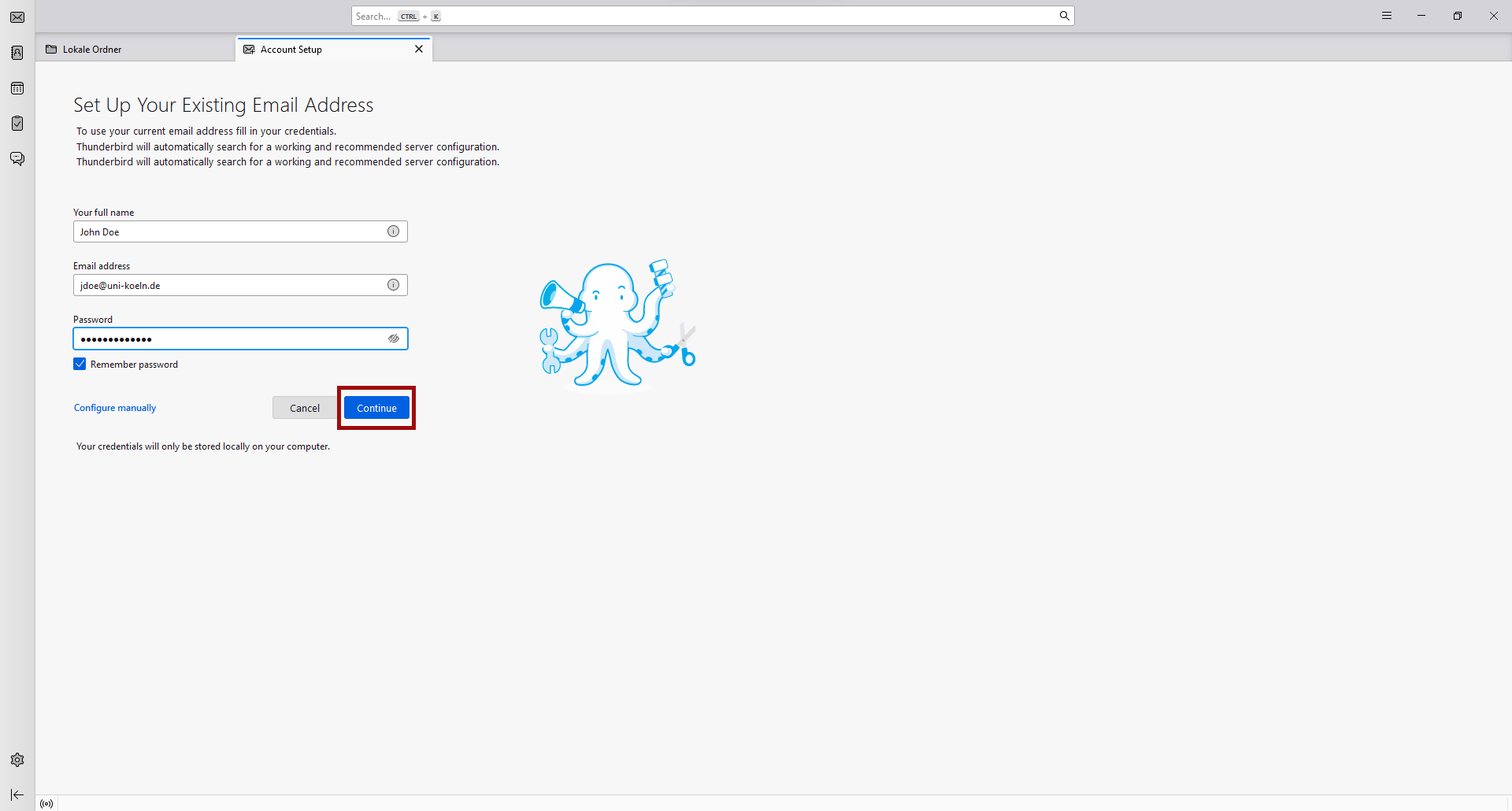Close the Account Setup tab

419,49
